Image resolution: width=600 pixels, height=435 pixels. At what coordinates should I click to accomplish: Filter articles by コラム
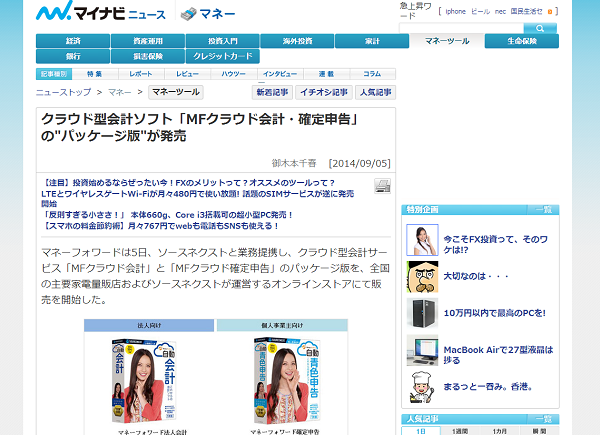372,74
